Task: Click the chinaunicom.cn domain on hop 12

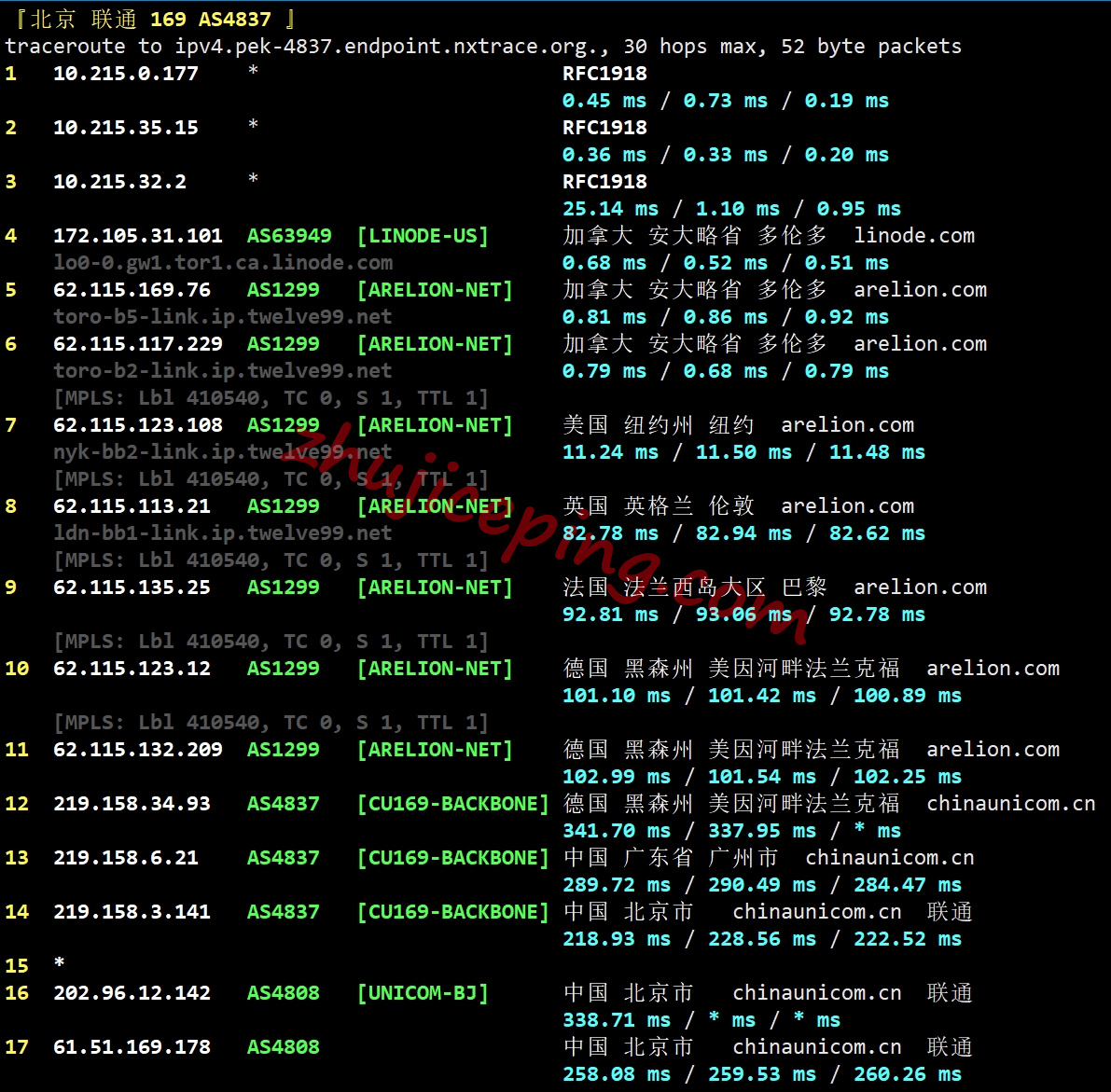Action: tap(1011, 804)
